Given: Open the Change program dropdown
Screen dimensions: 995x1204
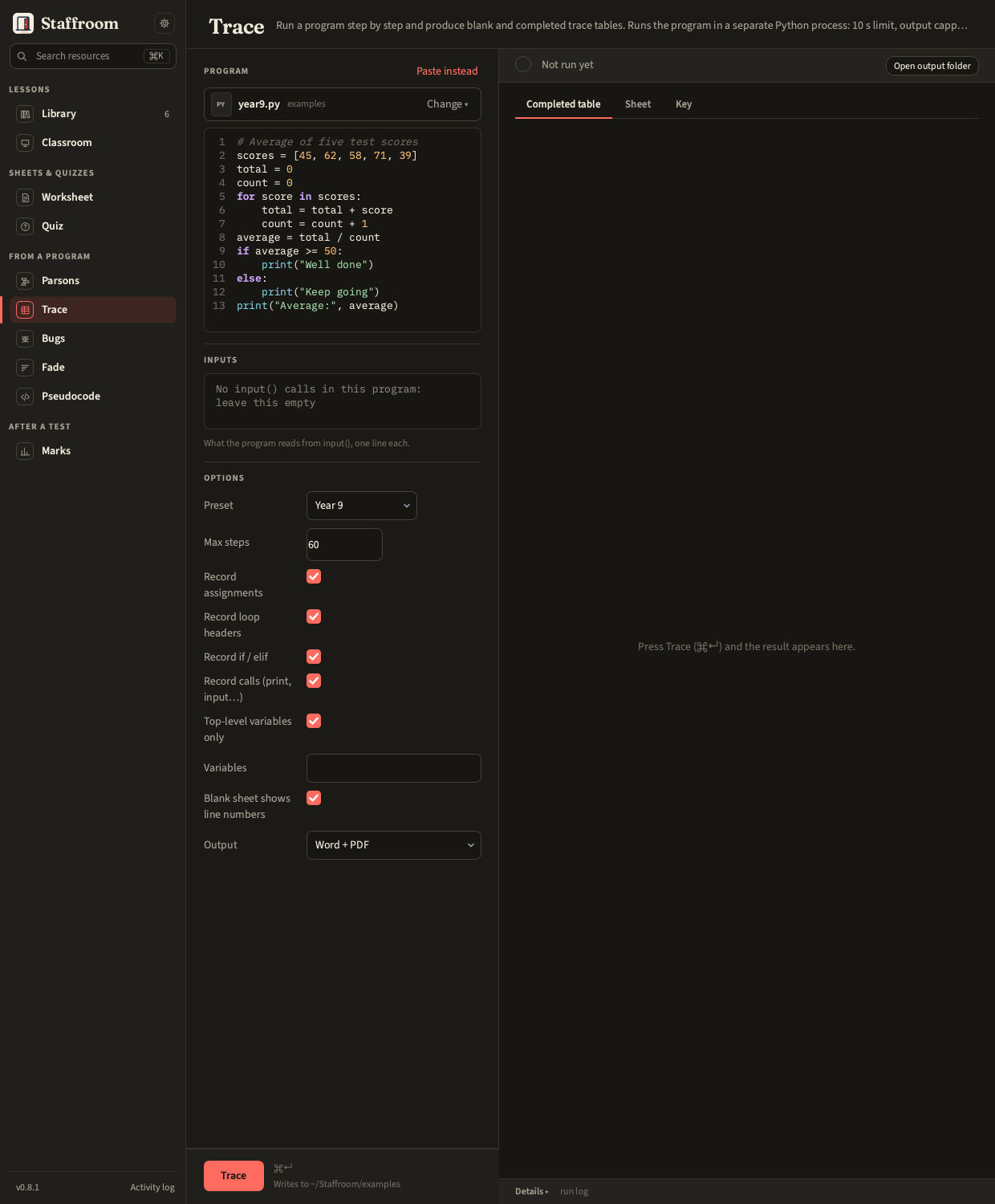Looking at the screenshot, I should [x=448, y=104].
